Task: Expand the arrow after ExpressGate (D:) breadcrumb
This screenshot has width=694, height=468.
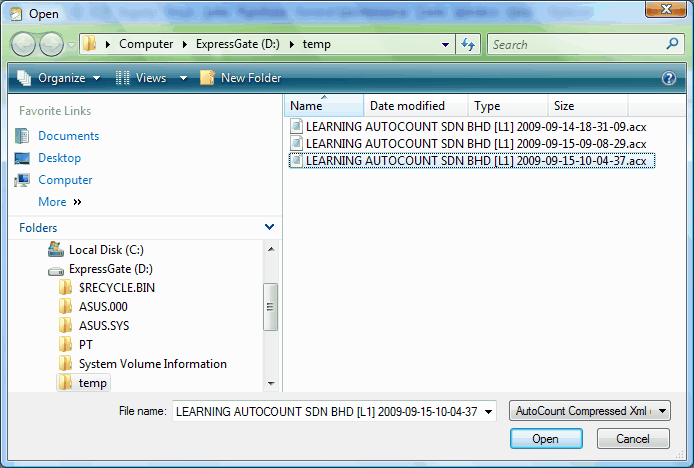Action: (x=292, y=44)
